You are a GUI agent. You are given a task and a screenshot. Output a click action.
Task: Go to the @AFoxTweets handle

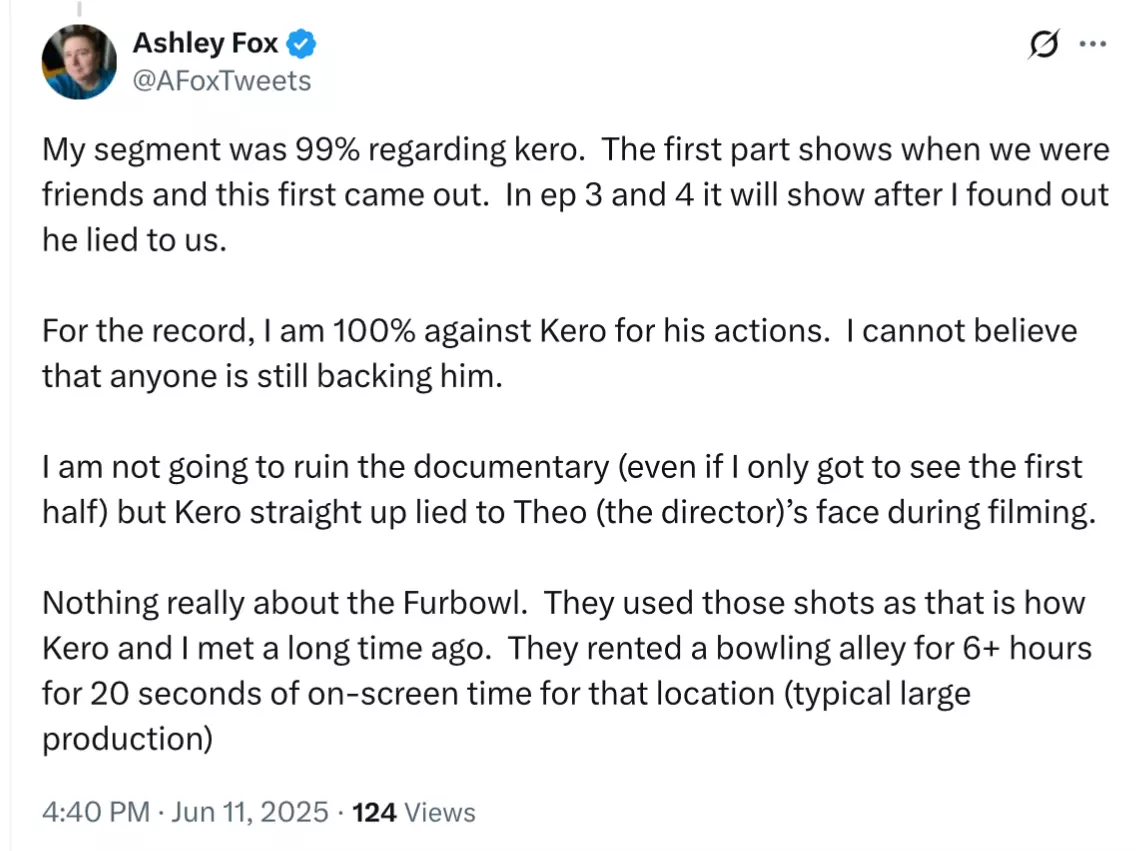point(222,81)
